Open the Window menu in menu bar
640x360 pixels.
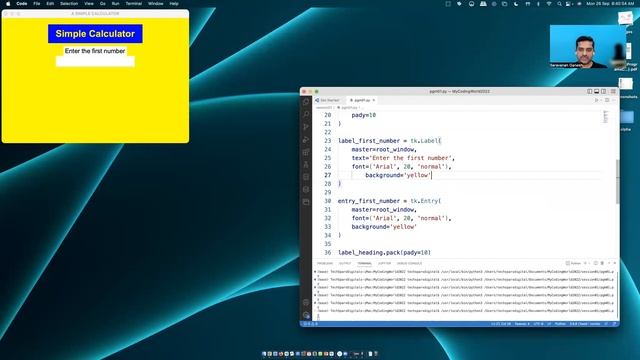tap(156, 4)
